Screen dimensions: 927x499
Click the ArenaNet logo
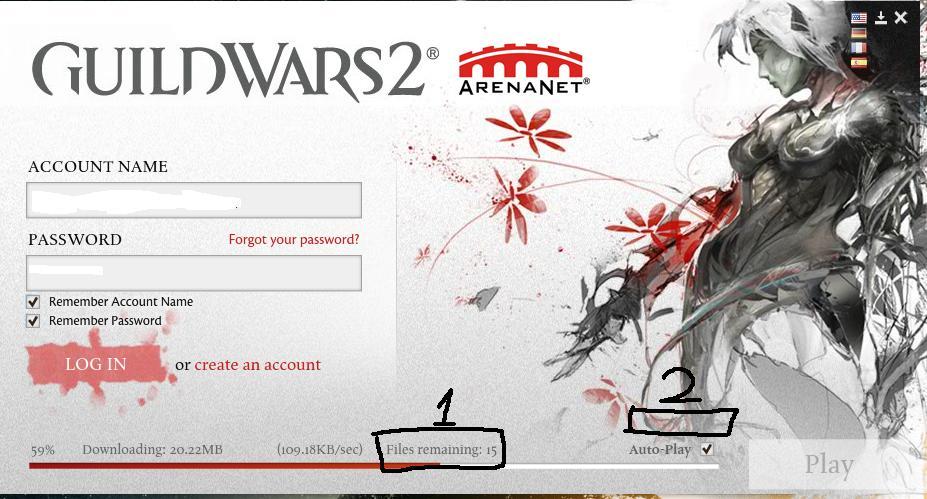coord(524,70)
